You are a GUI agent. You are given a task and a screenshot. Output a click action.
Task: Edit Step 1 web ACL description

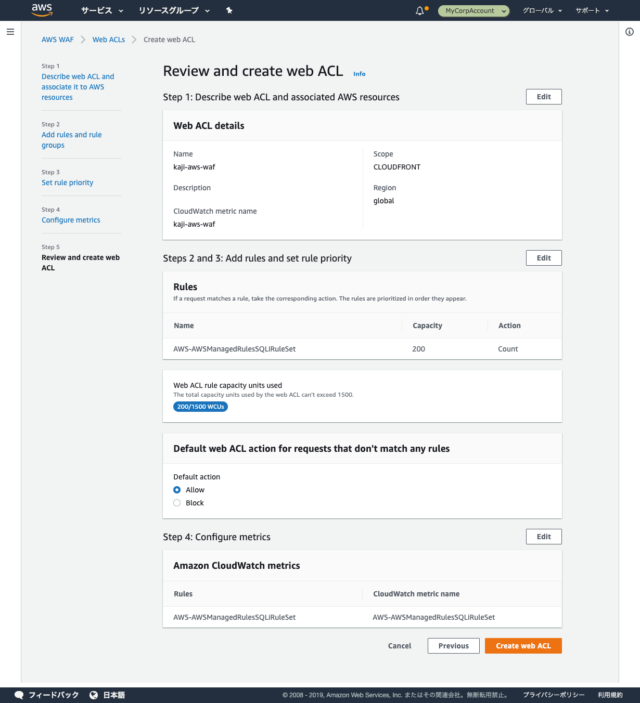tap(544, 97)
